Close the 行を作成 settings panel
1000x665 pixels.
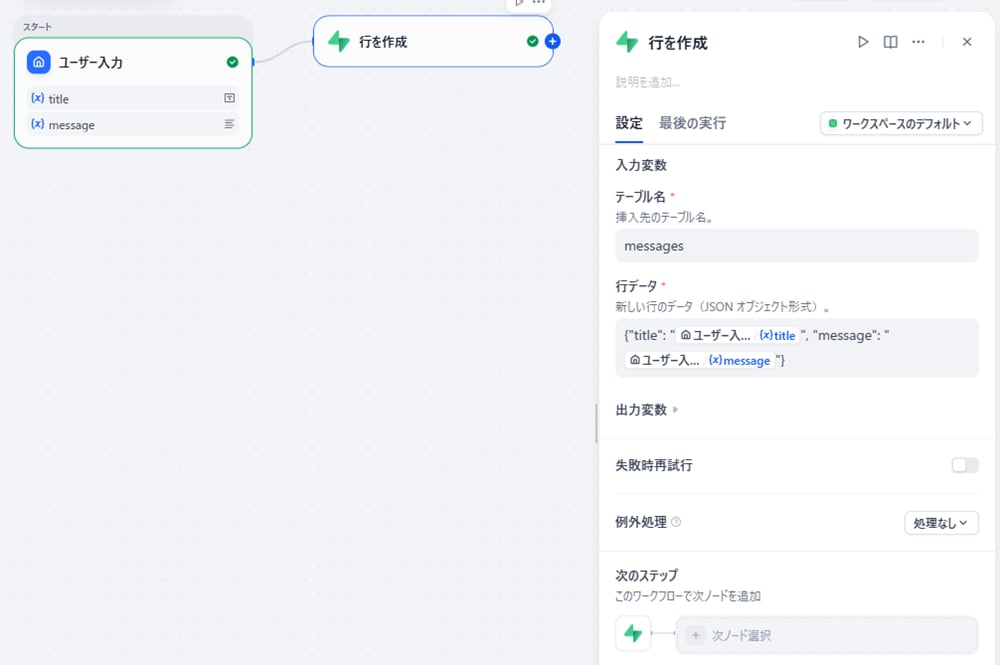[x=967, y=42]
